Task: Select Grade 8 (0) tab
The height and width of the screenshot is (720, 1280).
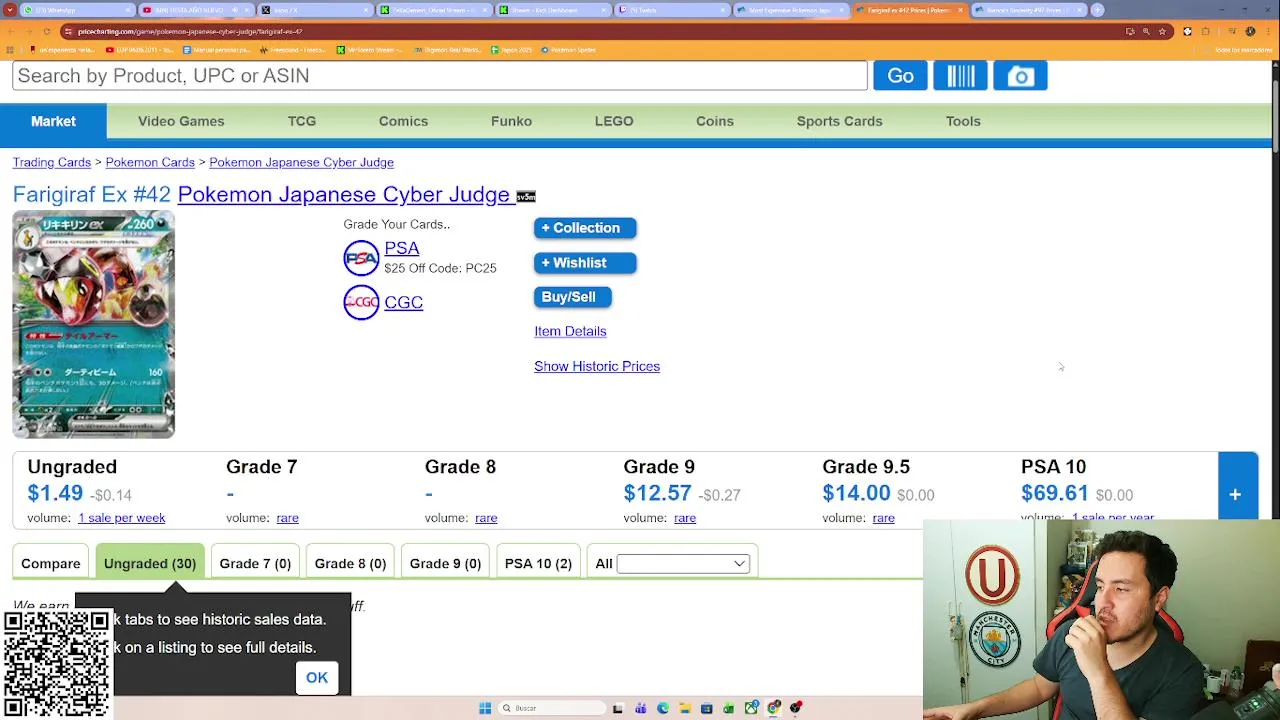Action: point(350,563)
